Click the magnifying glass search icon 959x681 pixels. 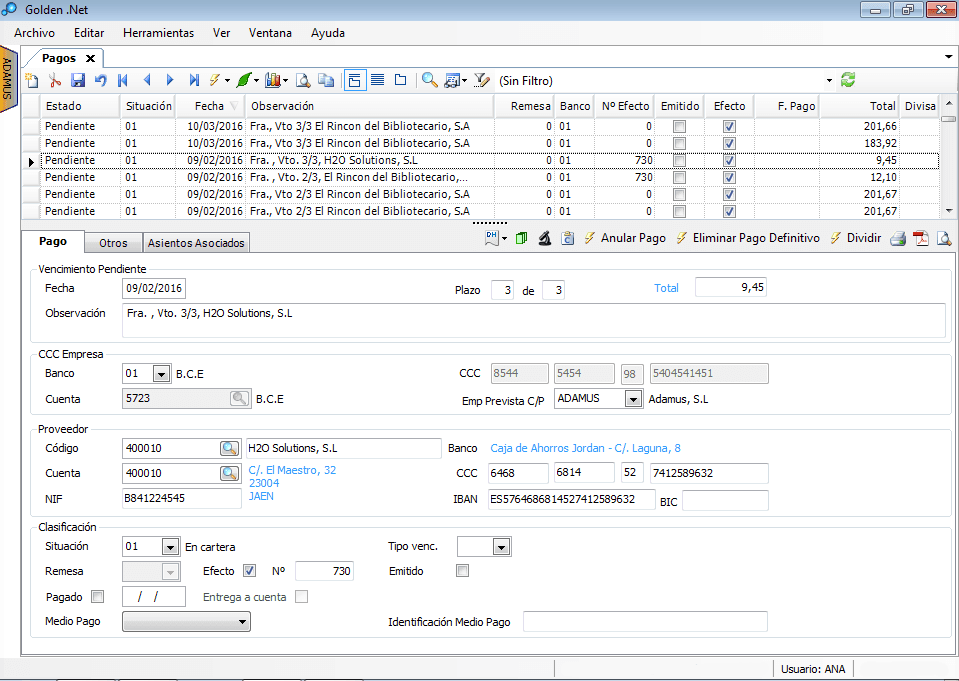click(429, 80)
